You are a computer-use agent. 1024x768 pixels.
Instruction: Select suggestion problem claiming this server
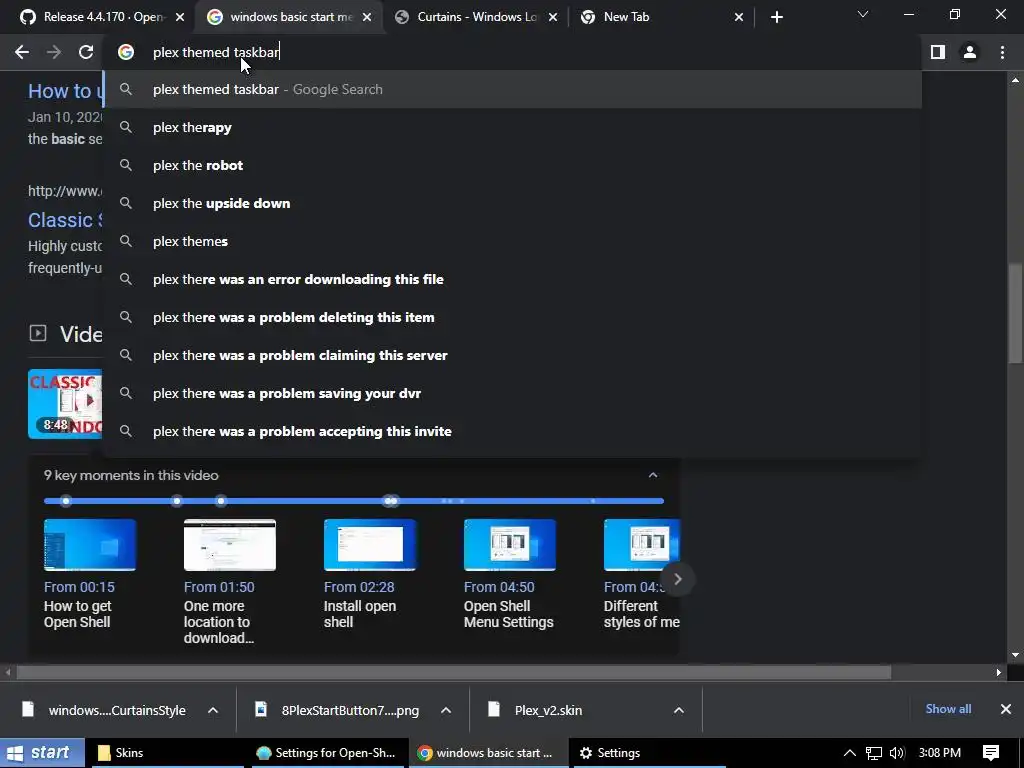click(513, 355)
